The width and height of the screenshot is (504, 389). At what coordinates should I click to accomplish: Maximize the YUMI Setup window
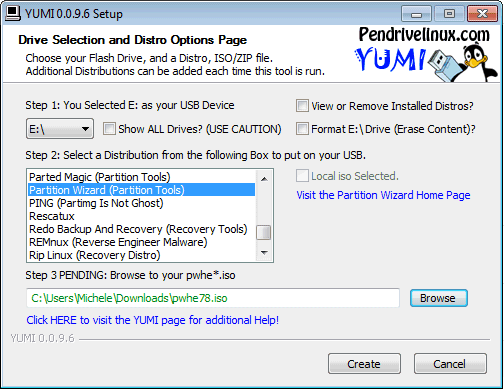click(449, 14)
